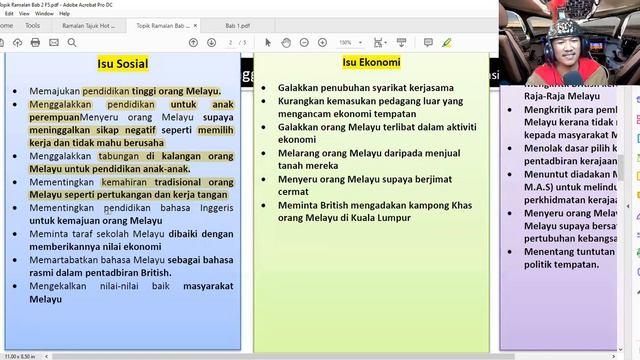Click 'kerja dan tidak mahu berusaha' line
Screen dimensions: 640x360
click(96, 143)
